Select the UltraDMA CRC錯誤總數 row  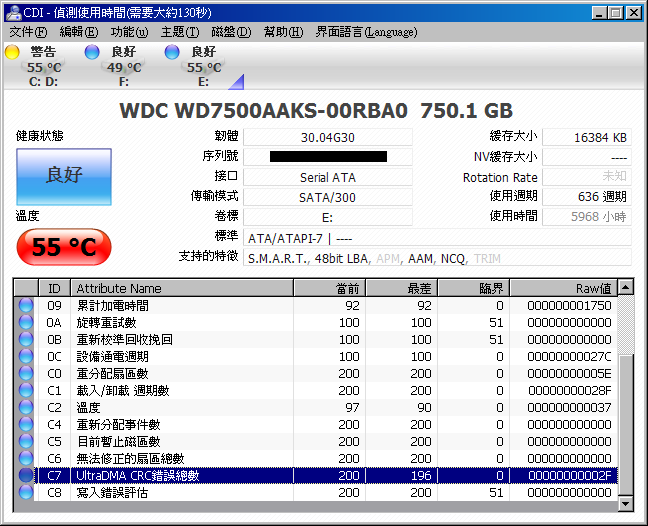(316, 475)
